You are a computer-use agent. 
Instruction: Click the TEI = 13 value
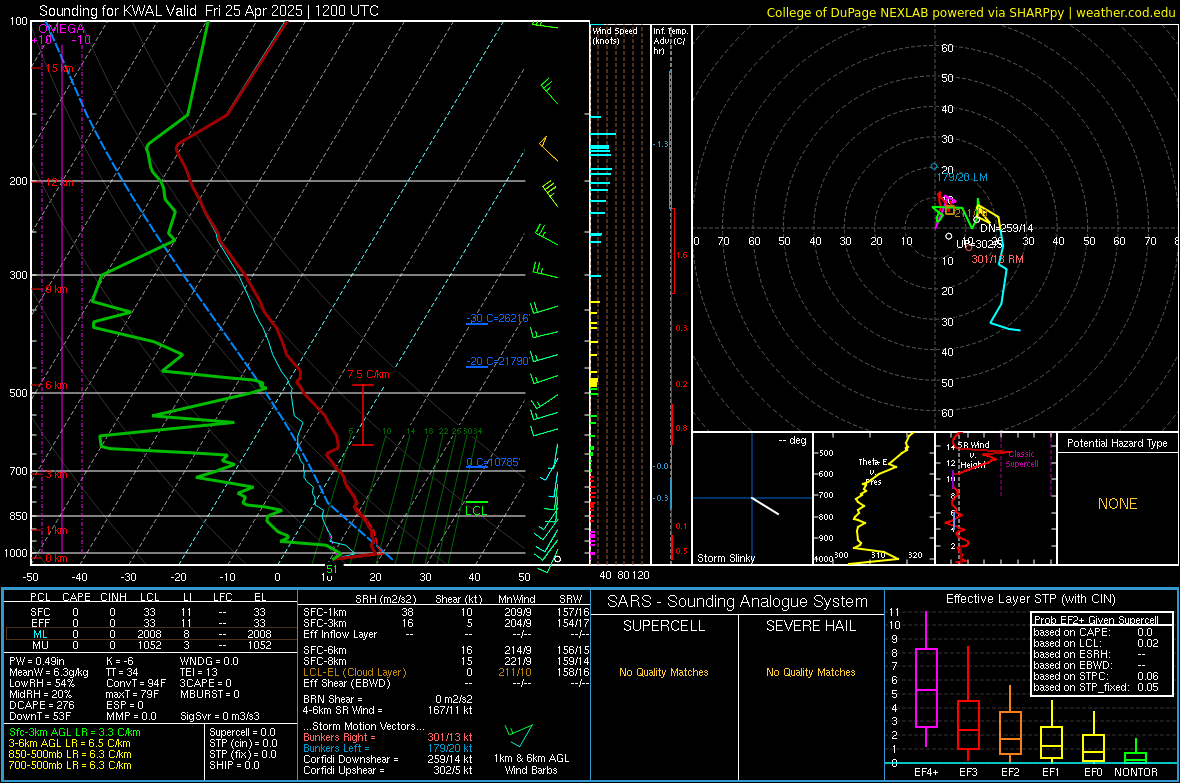pos(199,672)
